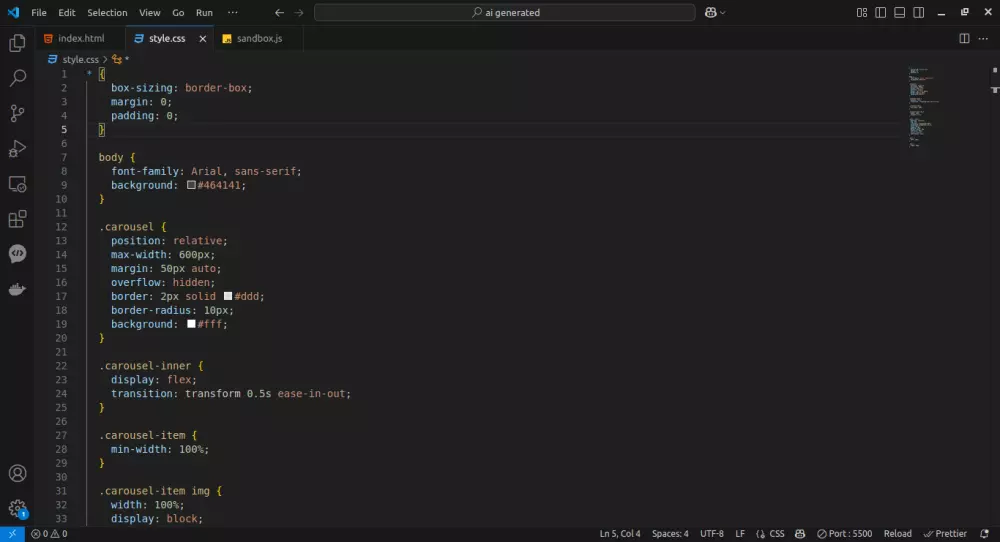Click the 'font-family: Arial, sans-serif;' line
This screenshot has height=542, width=1000.
click(x=206, y=172)
